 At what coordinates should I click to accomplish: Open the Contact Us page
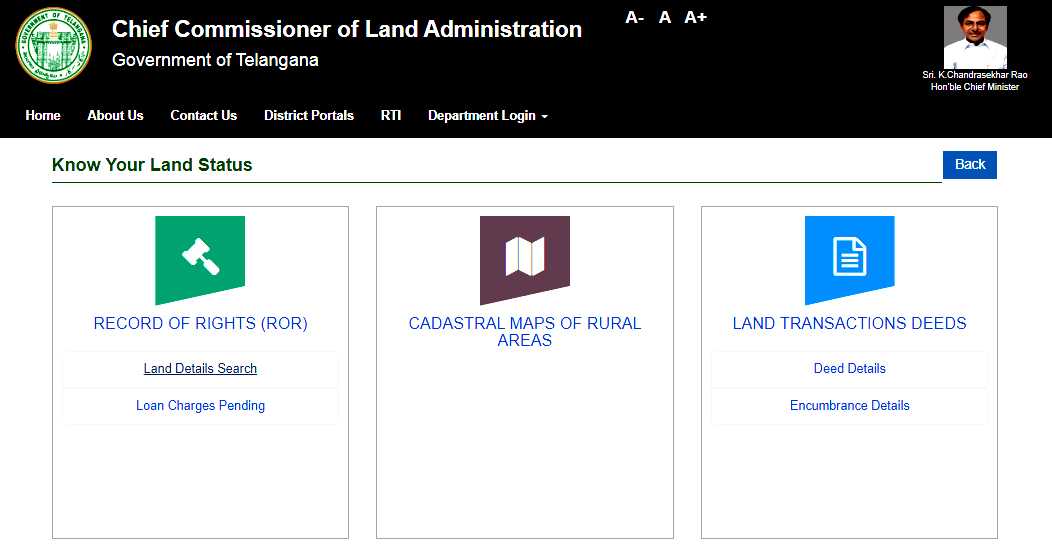pos(203,115)
